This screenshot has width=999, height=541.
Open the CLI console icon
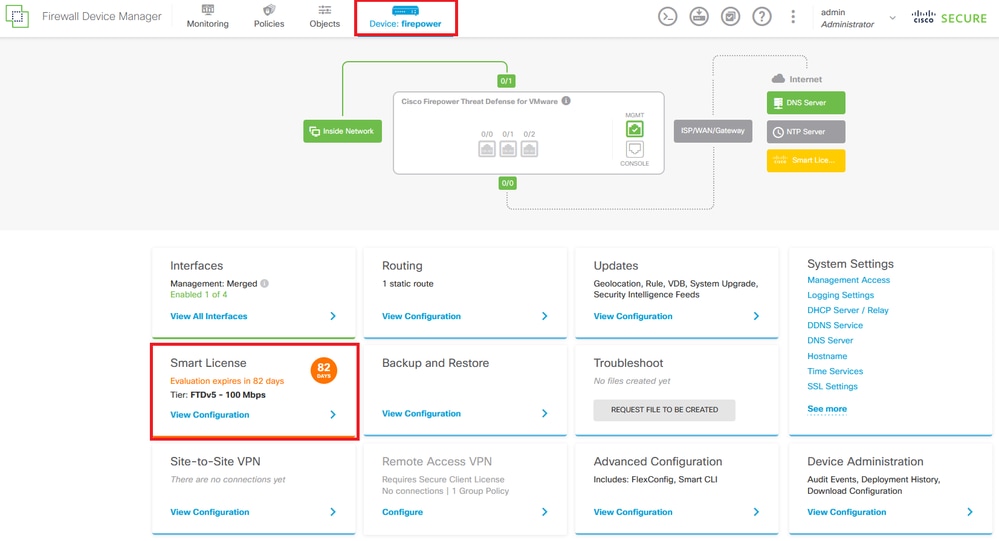[667, 17]
